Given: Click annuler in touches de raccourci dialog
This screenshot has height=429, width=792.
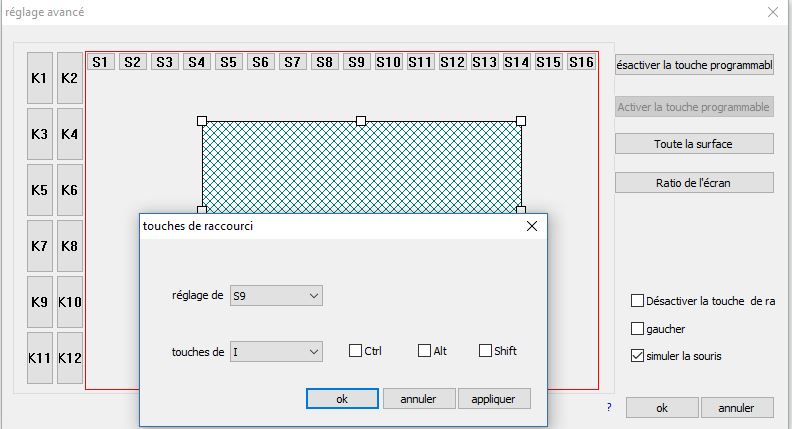Looking at the screenshot, I should click(419, 399).
